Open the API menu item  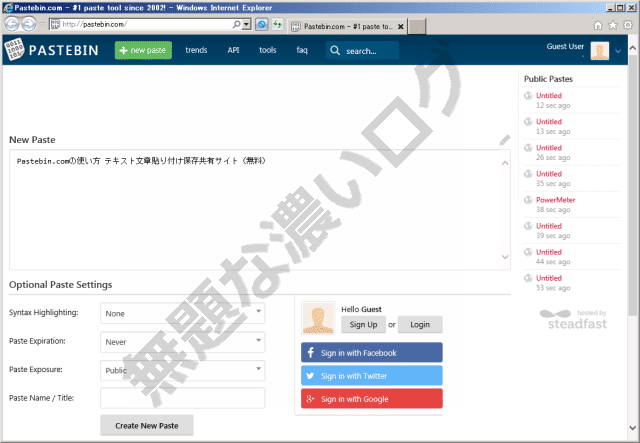233,50
